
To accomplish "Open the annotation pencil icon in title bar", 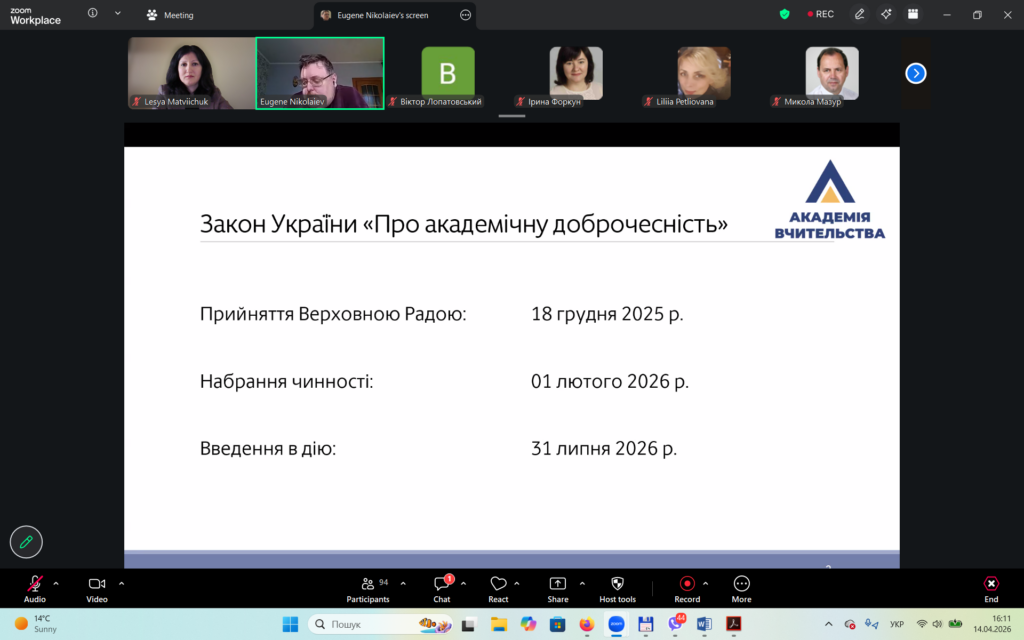I will (859, 14).
